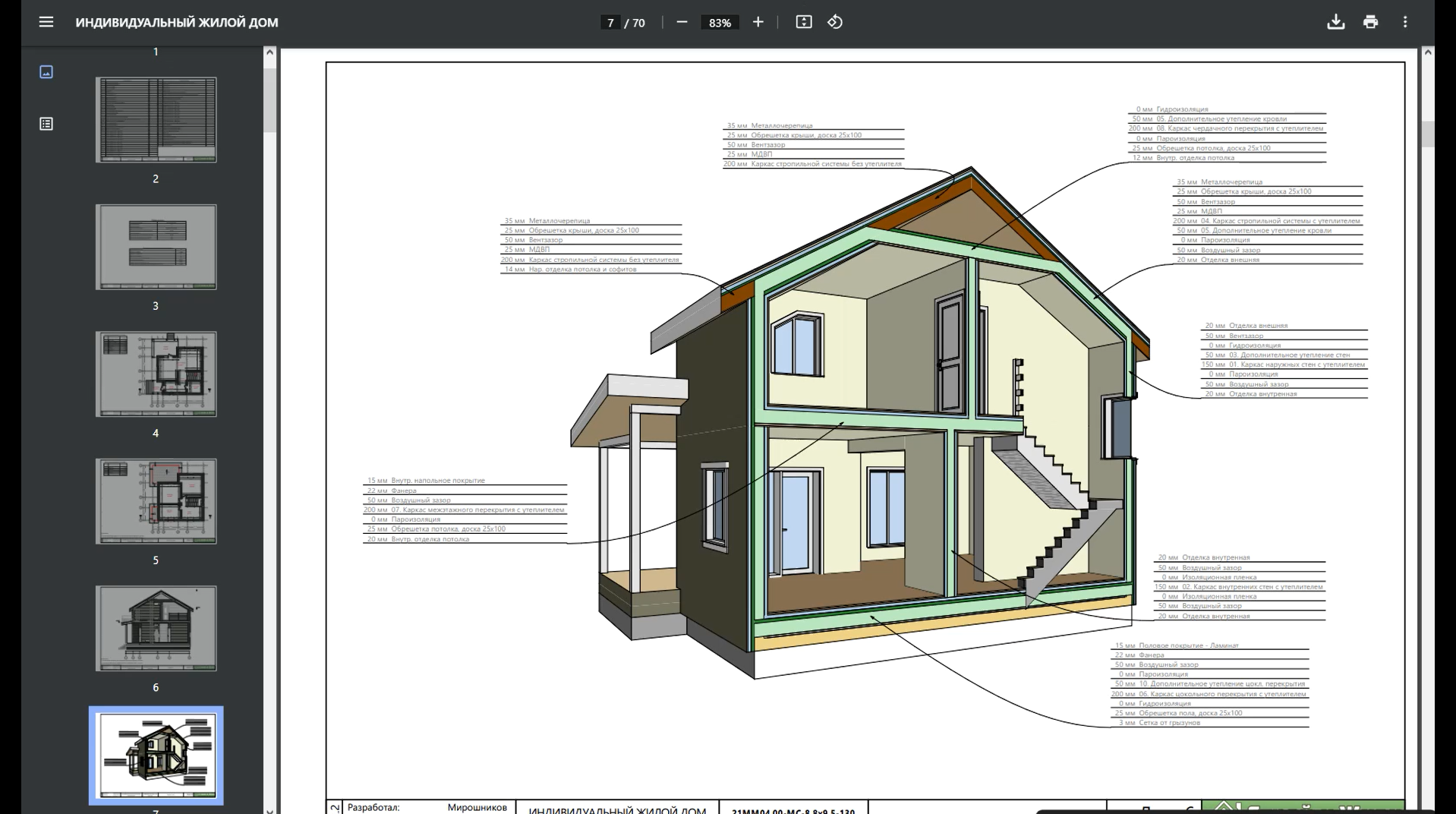
Task: Open page 2 thumbnail
Action: click(156, 119)
